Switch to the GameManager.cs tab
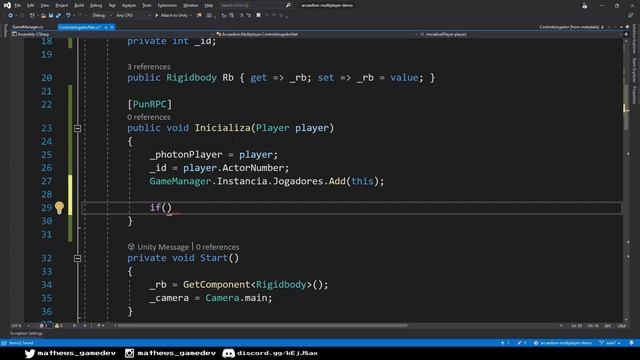 pyautogui.click(x=27, y=27)
